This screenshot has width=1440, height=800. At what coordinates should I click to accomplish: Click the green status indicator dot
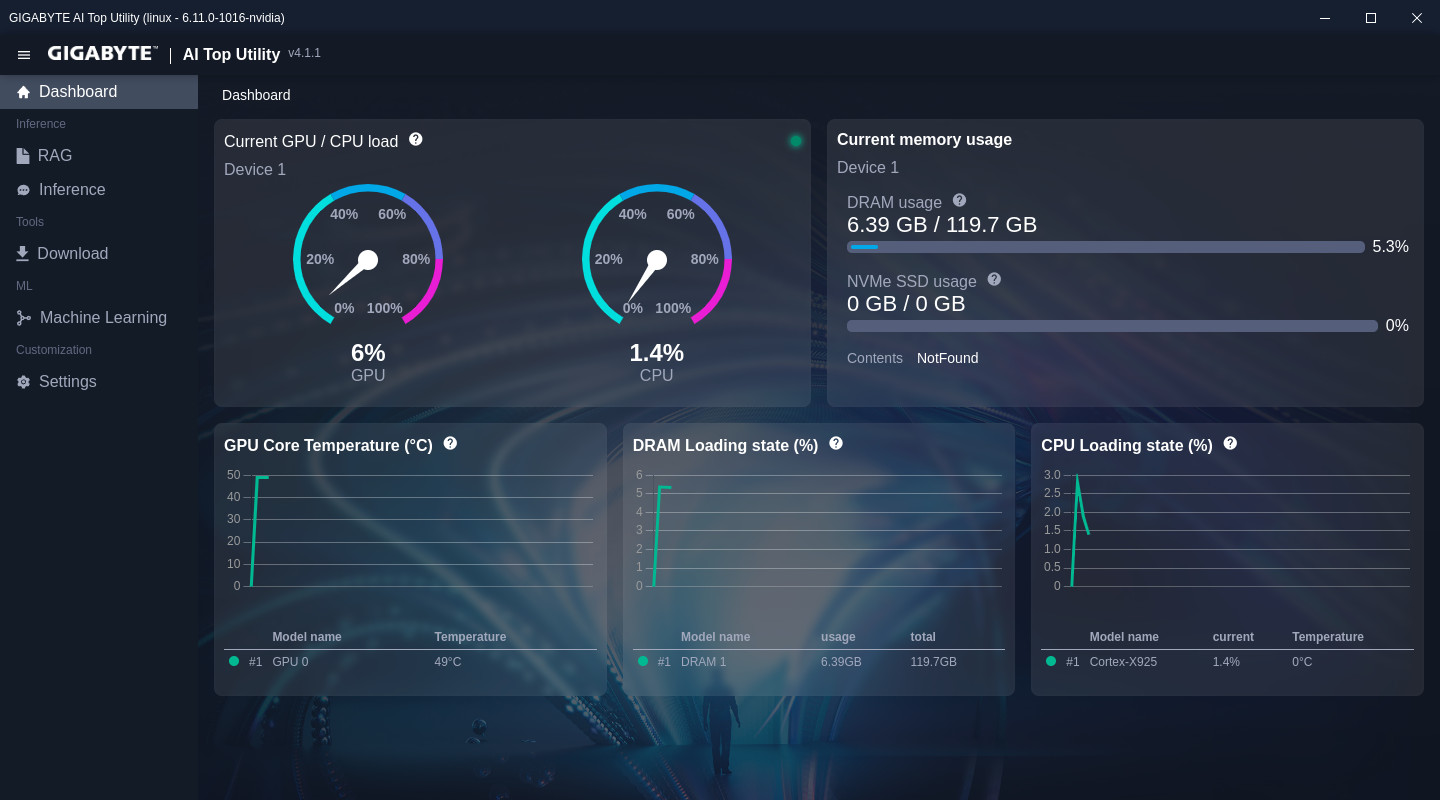point(796,141)
